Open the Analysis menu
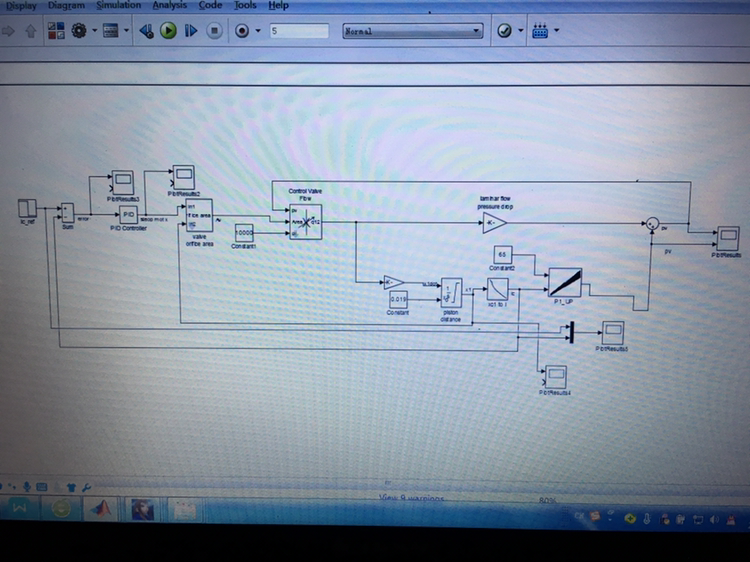The width and height of the screenshot is (750, 562). [169, 5]
